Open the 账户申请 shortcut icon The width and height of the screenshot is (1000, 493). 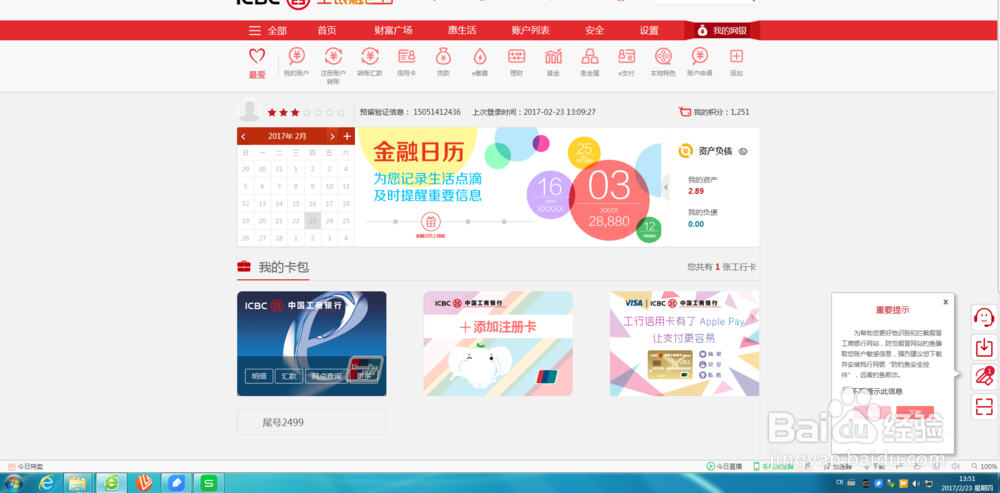coord(700,56)
